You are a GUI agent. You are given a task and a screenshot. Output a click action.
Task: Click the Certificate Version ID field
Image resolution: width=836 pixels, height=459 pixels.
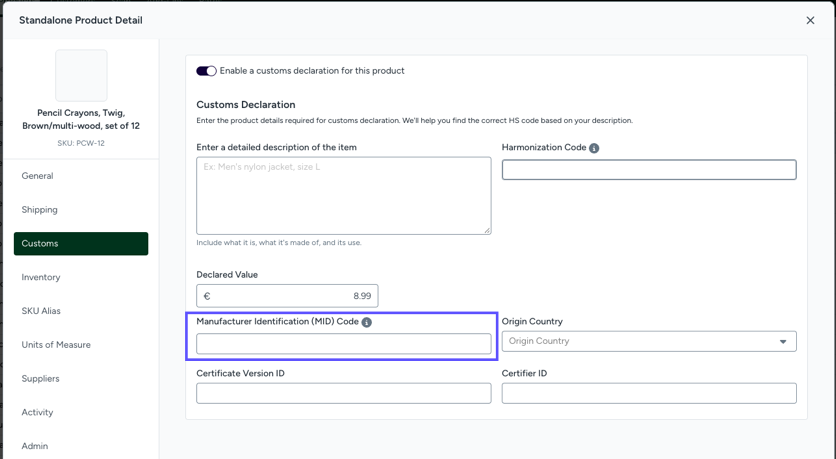click(x=343, y=393)
